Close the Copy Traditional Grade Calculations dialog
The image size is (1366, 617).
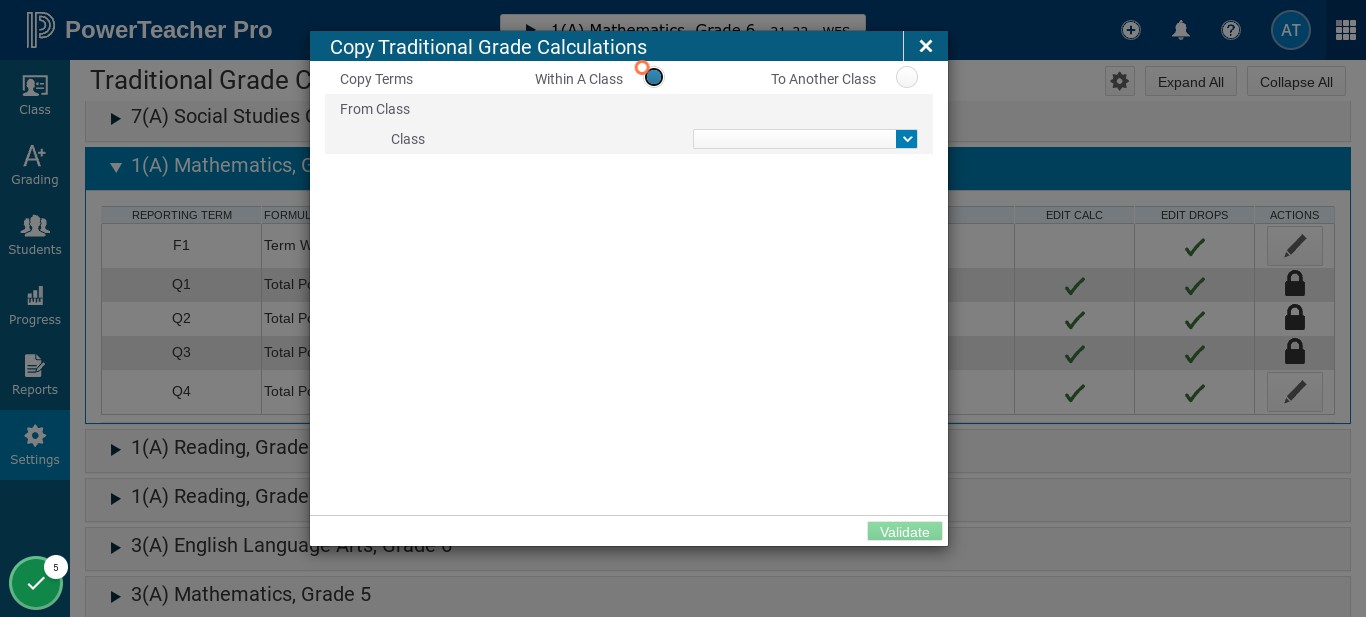[926, 46]
